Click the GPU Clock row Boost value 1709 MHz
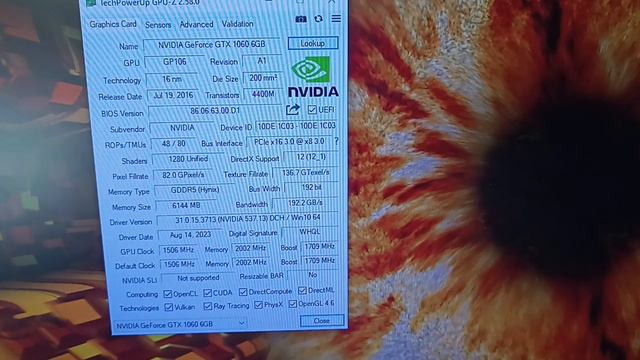Image resolution: width=640 pixels, height=360 pixels. point(319,247)
